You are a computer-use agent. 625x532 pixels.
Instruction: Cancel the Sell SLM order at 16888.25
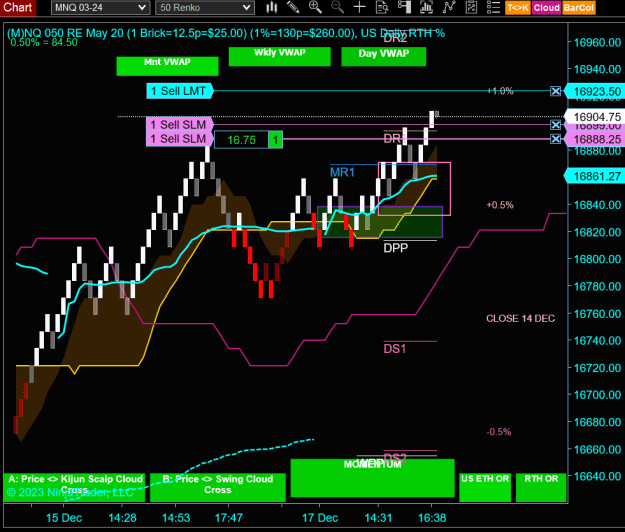[x=555, y=139]
